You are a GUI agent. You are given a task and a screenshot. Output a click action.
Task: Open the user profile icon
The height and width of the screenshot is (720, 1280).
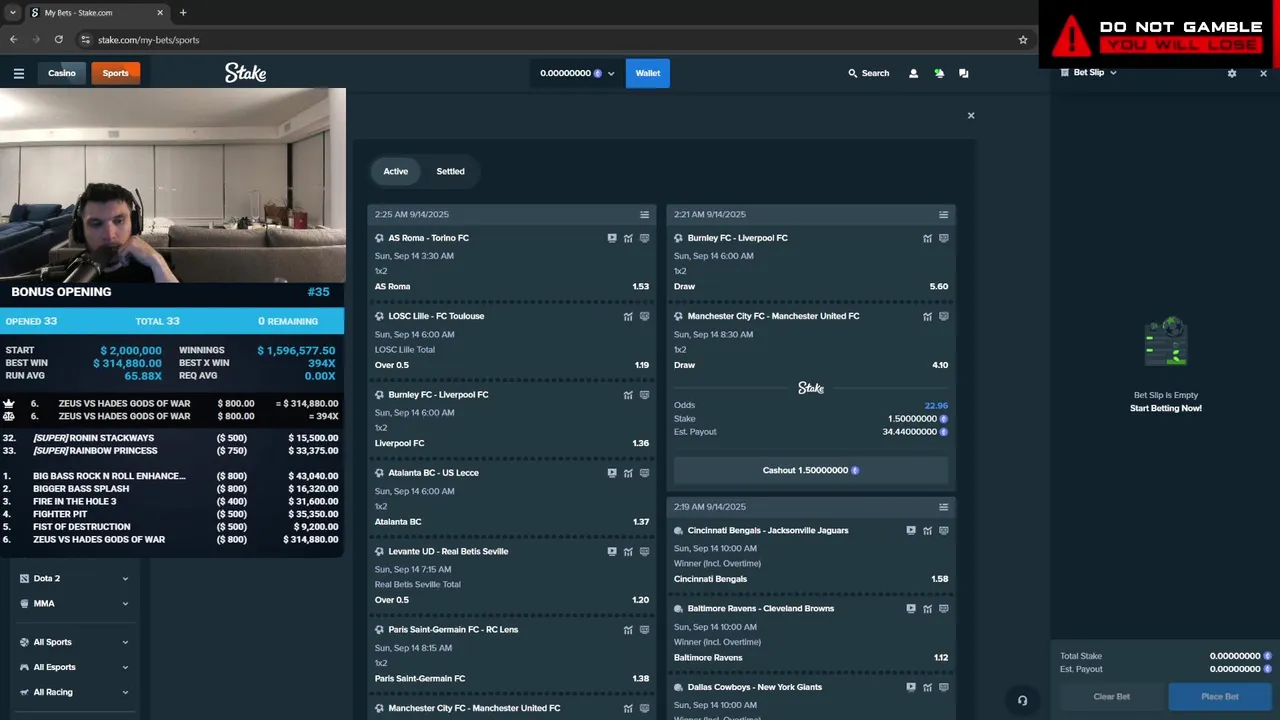pyautogui.click(x=913, y=73)
